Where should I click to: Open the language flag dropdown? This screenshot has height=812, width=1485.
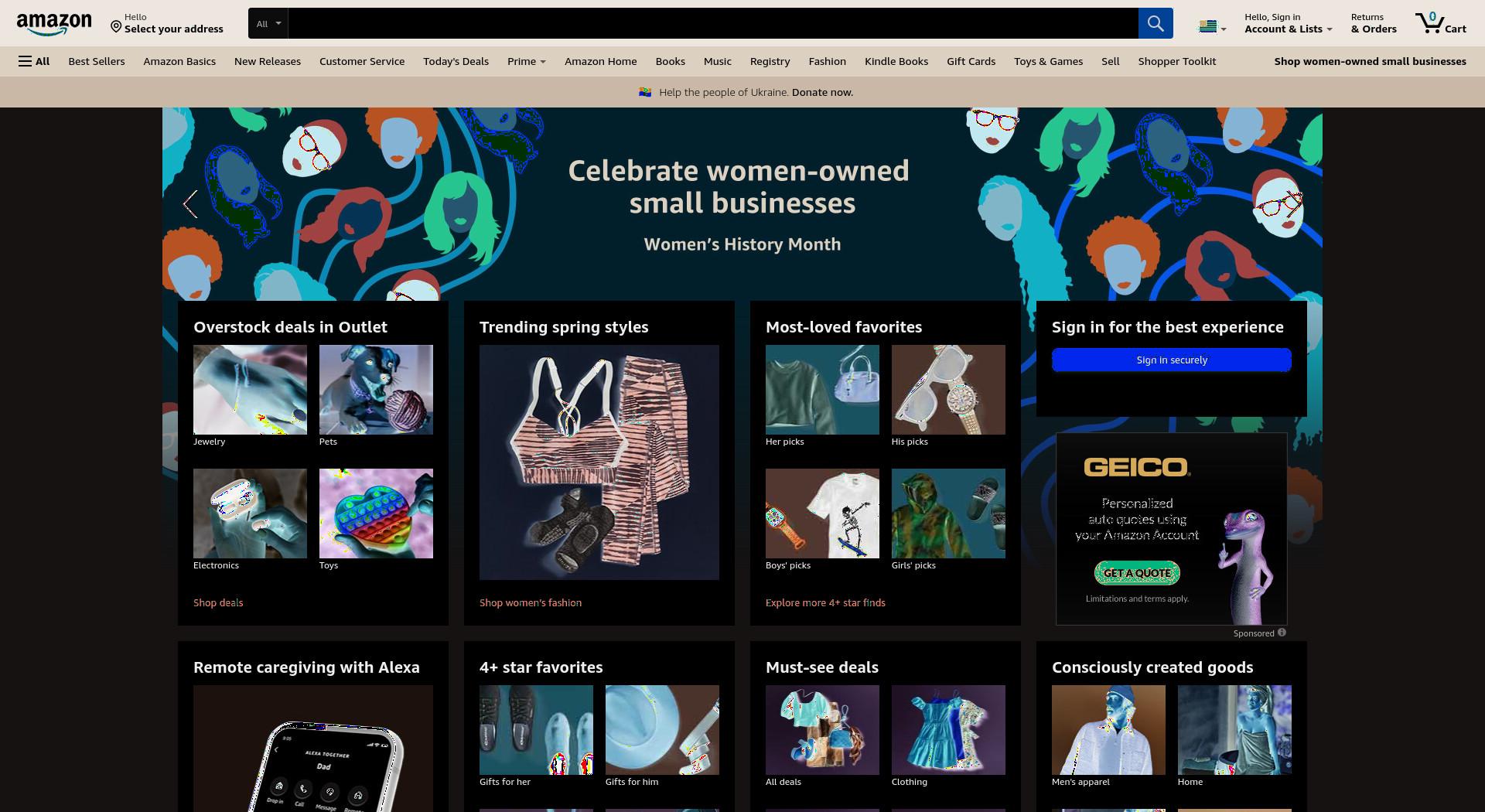tap(1212, 26)
